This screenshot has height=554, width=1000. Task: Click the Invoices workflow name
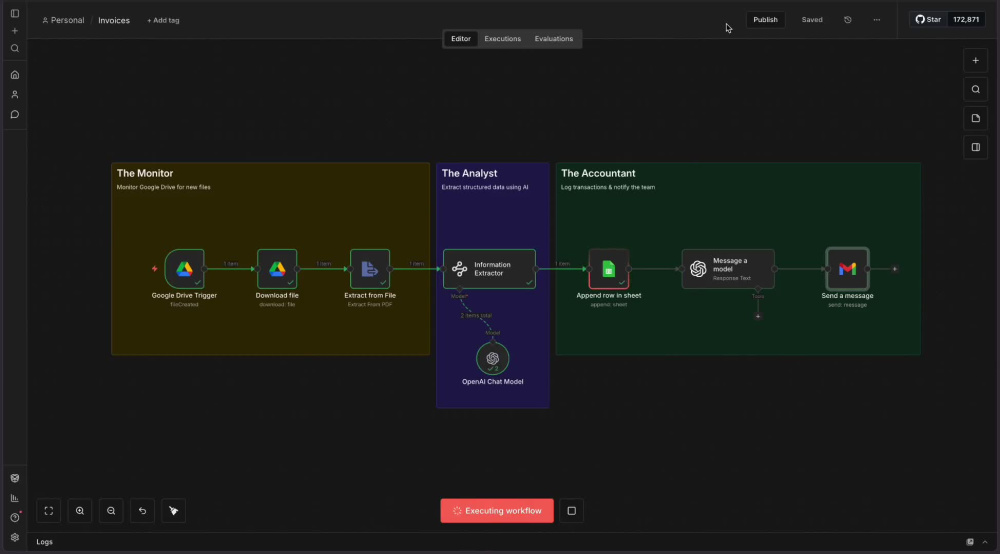(114, 20)
